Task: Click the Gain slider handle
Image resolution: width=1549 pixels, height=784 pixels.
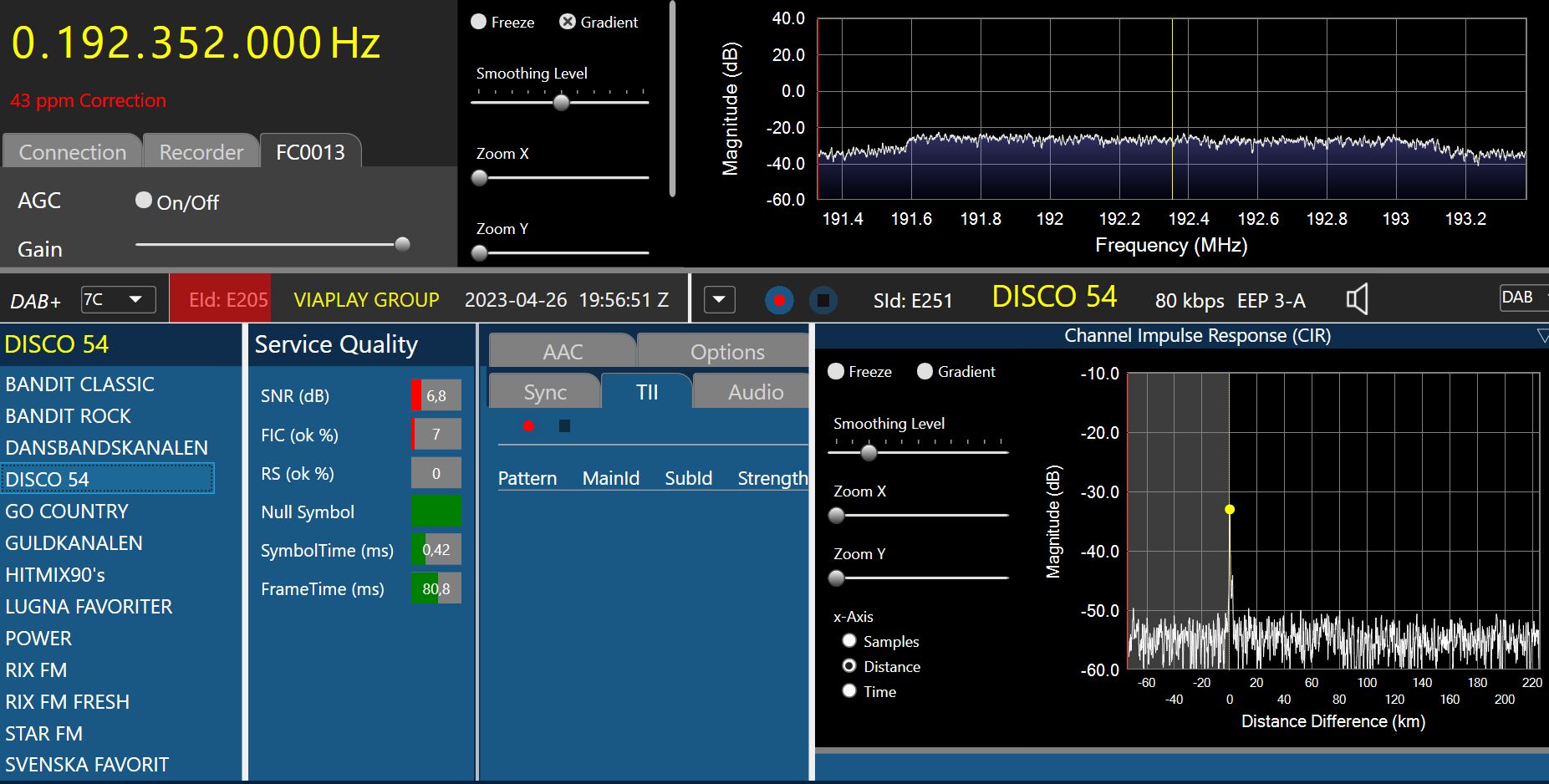Action: 402,244
